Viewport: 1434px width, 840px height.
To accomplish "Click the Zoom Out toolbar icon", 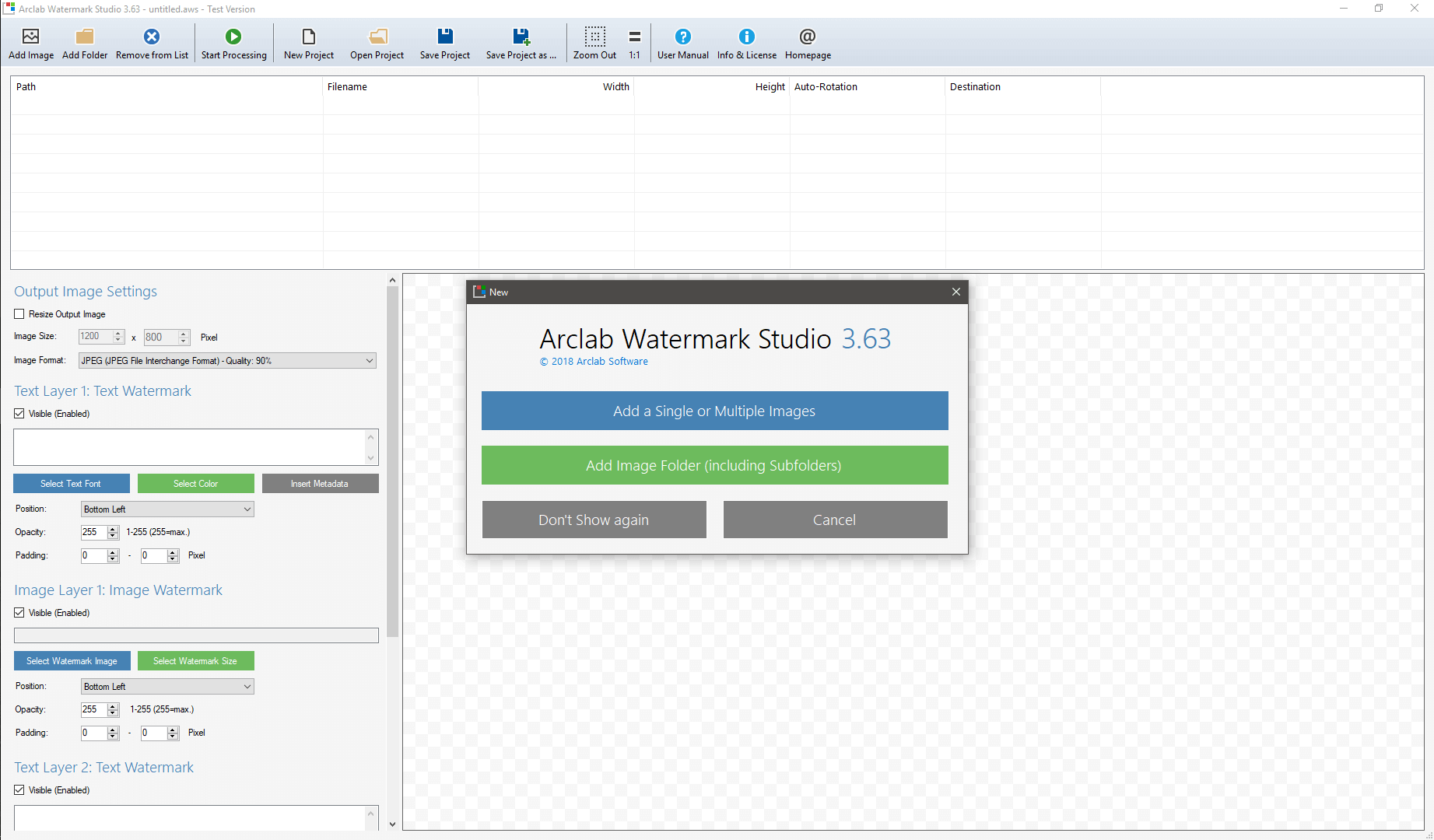I will coord(595,37).
